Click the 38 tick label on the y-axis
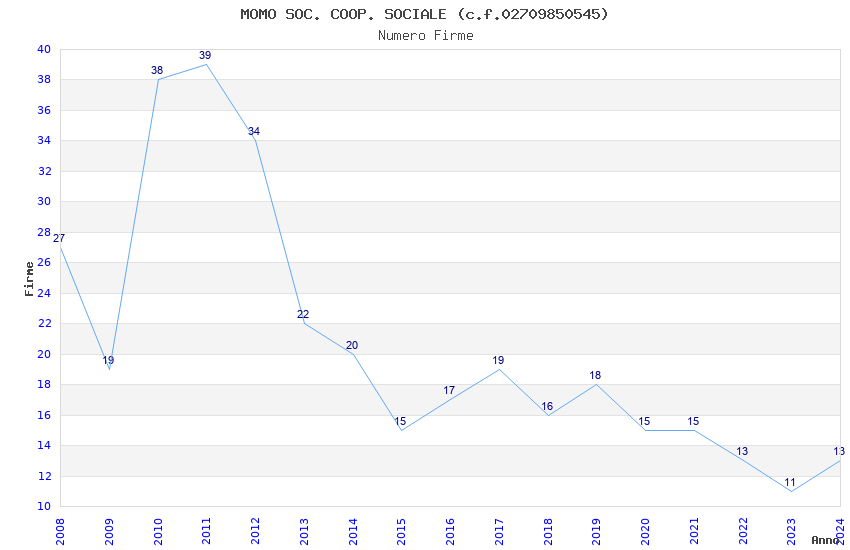This screenshot has height=550, width=850. point(44,80)
